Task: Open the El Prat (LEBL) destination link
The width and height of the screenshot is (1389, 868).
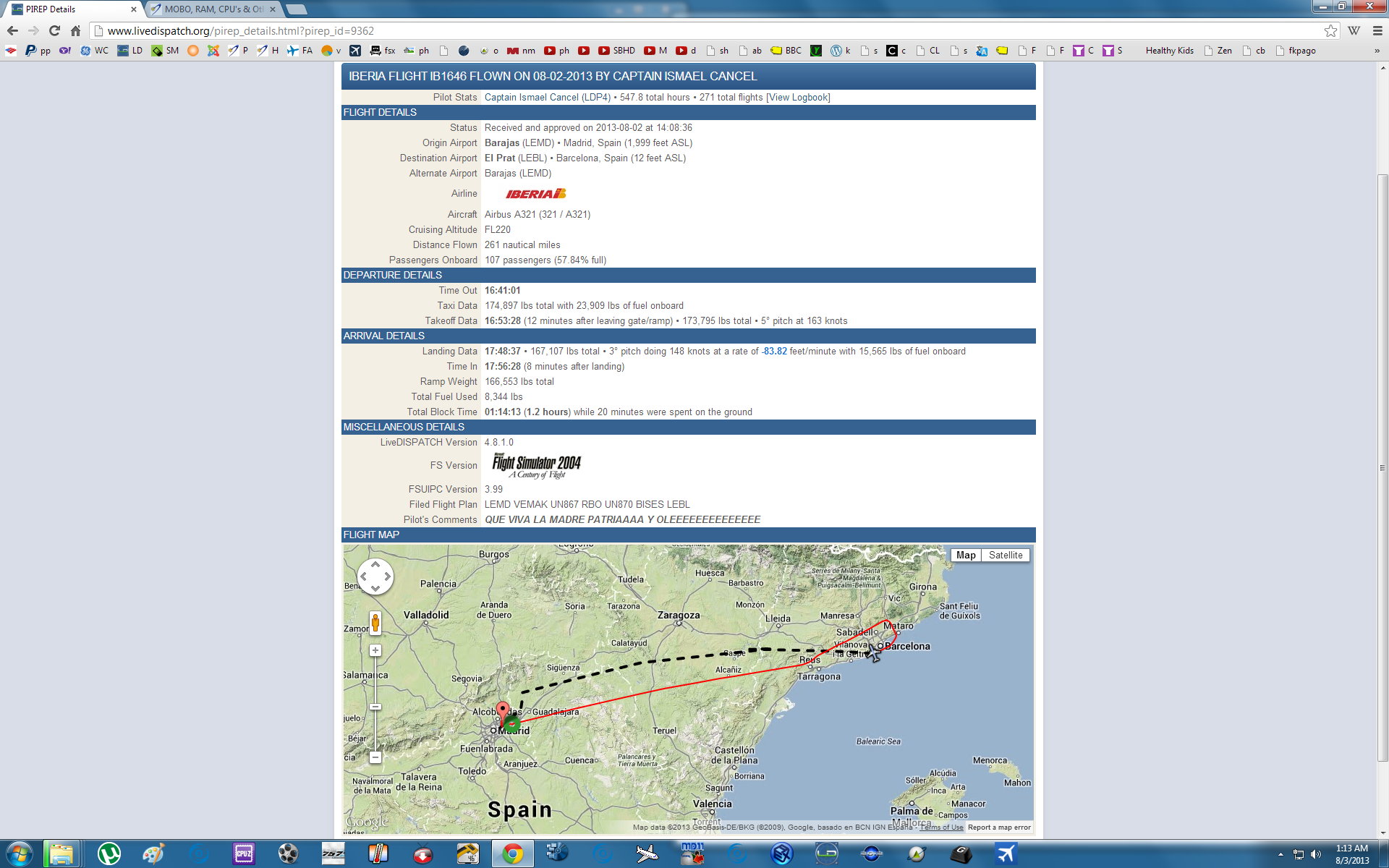Action: pos(516,158)
